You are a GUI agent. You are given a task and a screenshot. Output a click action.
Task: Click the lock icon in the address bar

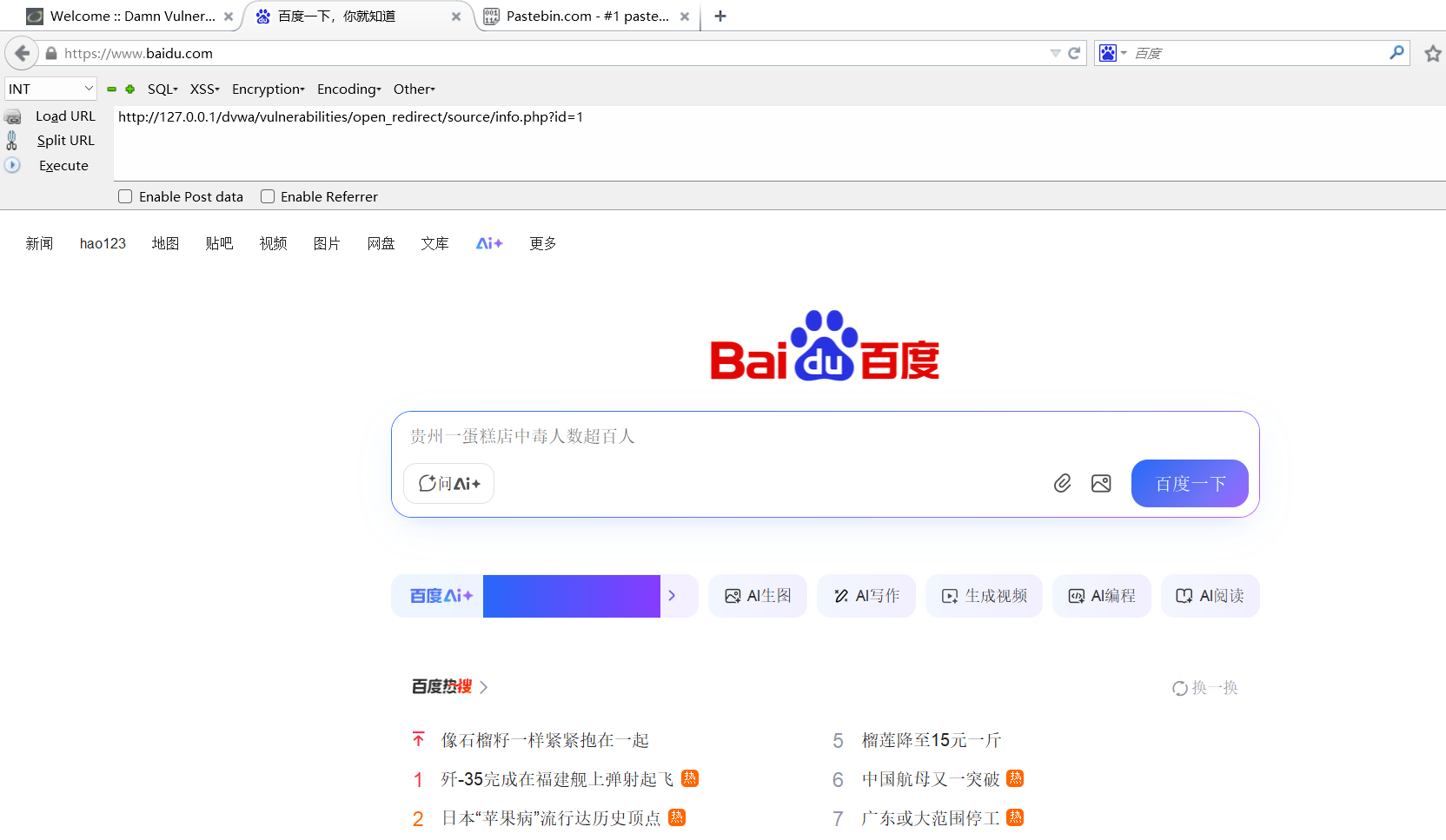[51, 53]
